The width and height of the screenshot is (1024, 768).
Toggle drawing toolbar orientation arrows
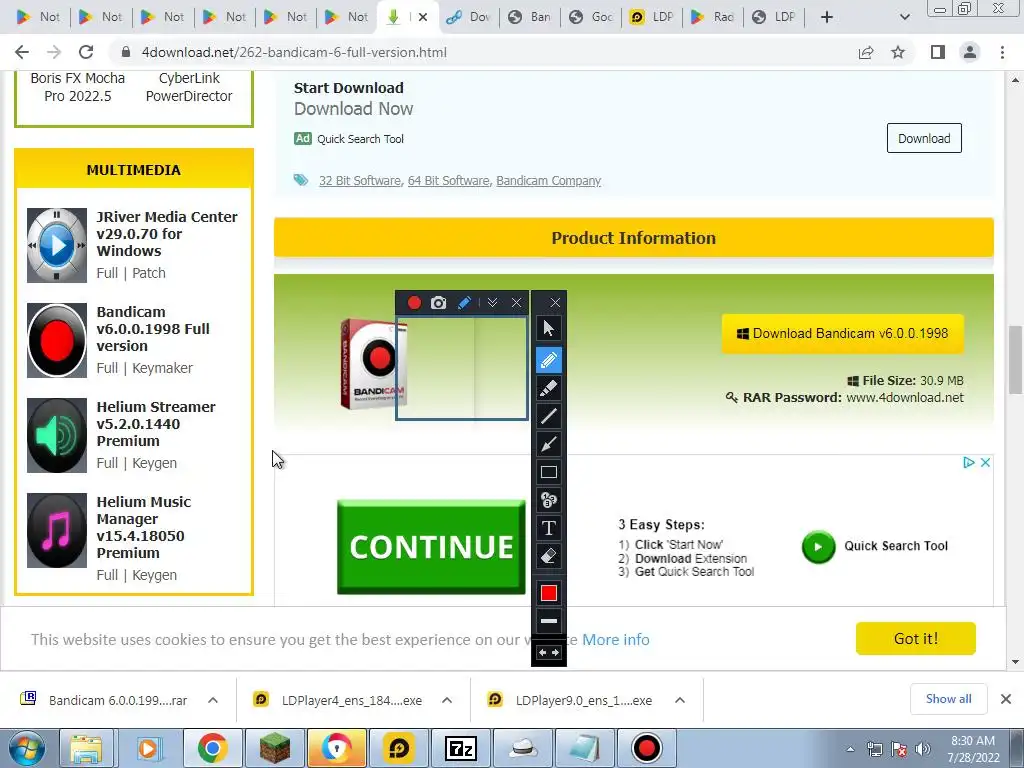point(549,652)
